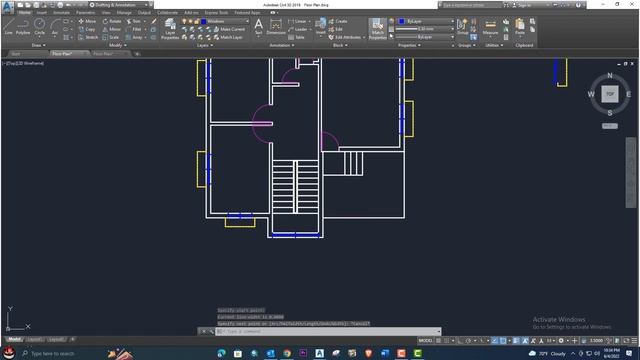Select the Polyline tool
The image size is (640, 360).
pyautogui.click(x=23, y=26)
